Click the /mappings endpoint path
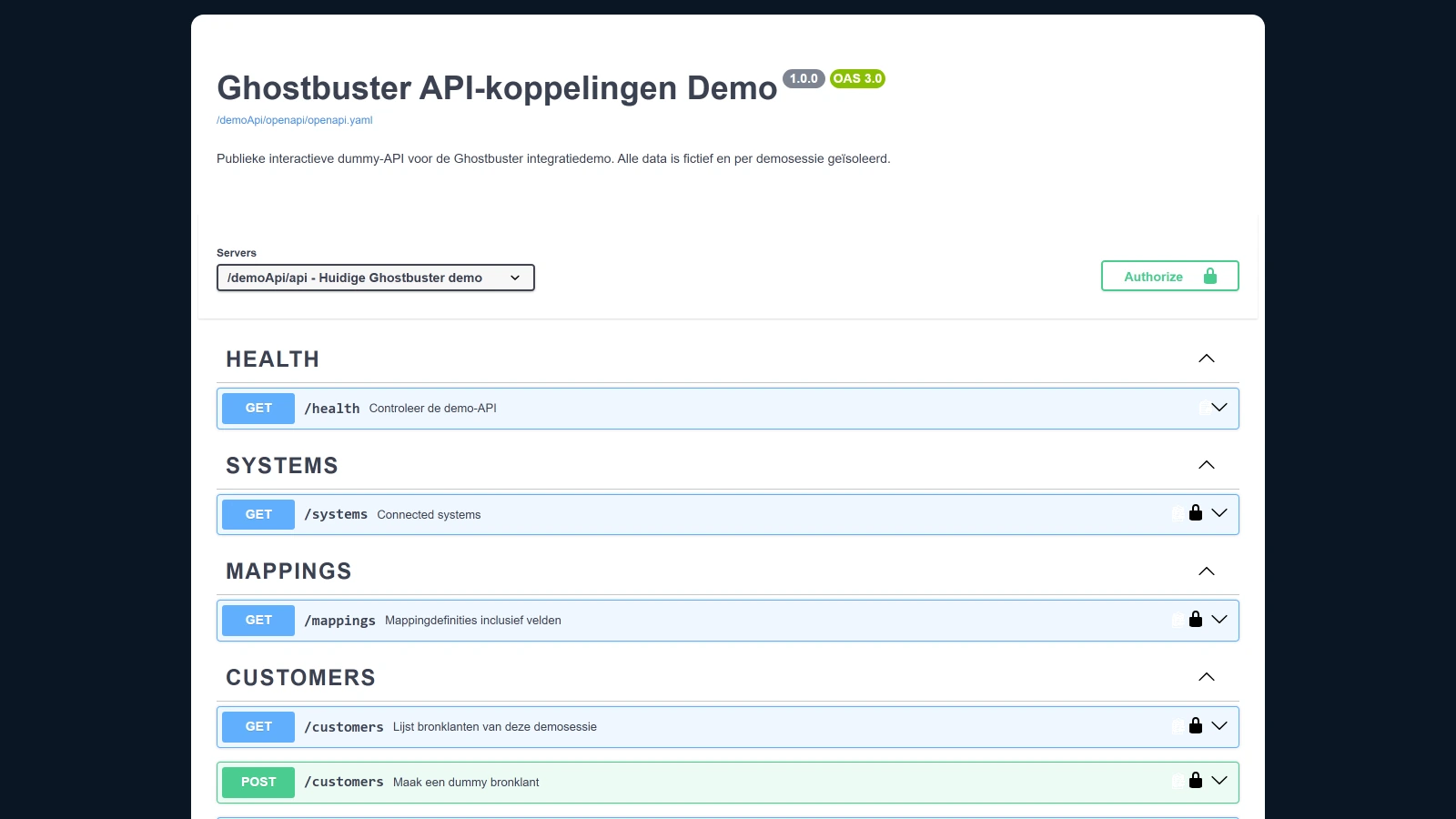1456x819 pixels. click(x=339, y=621)
